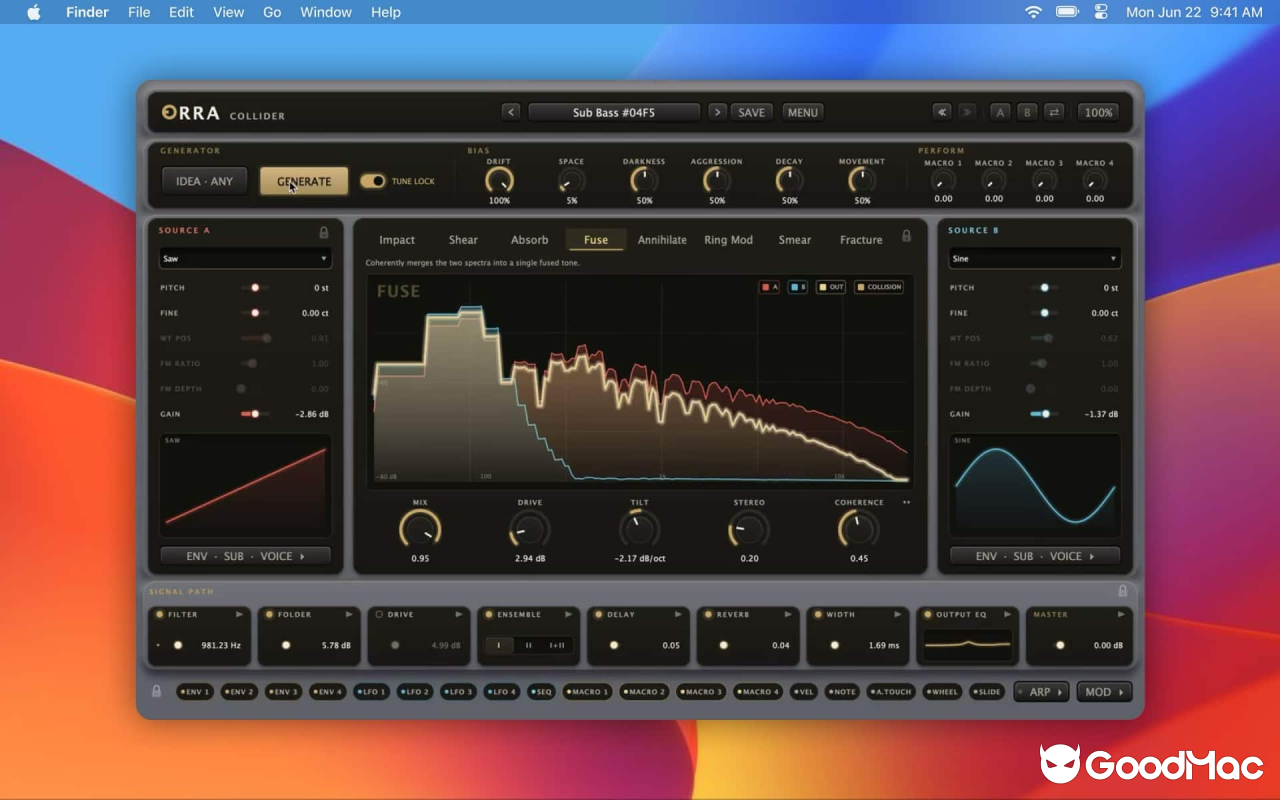Open the Master module arrow
1280x800 pixels.
coord(1121,614)
